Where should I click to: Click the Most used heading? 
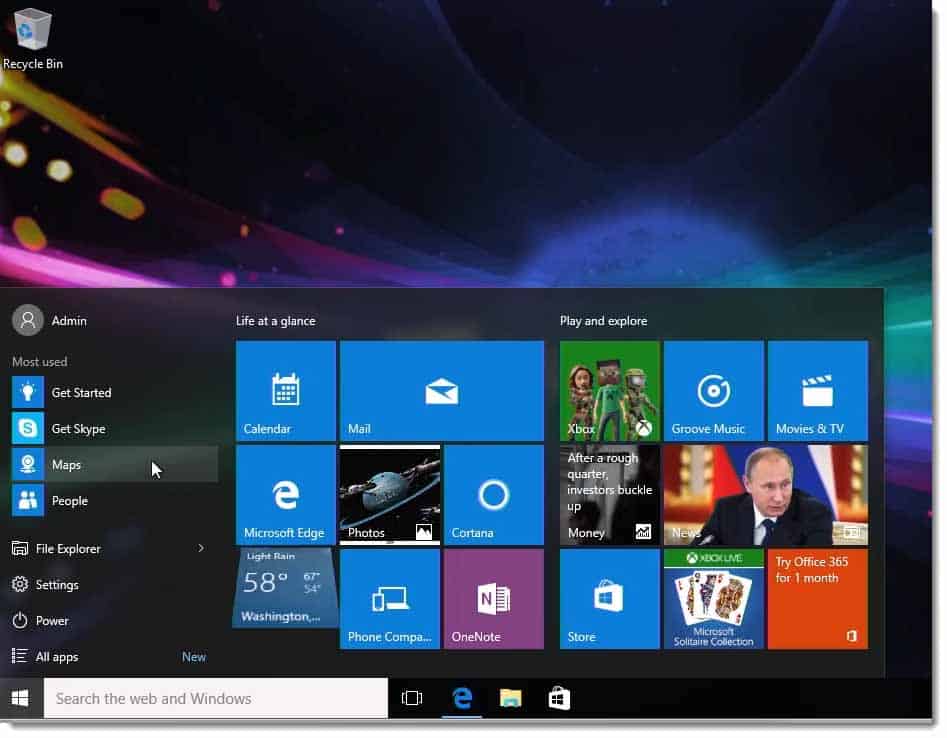click(x=40, y=362)
